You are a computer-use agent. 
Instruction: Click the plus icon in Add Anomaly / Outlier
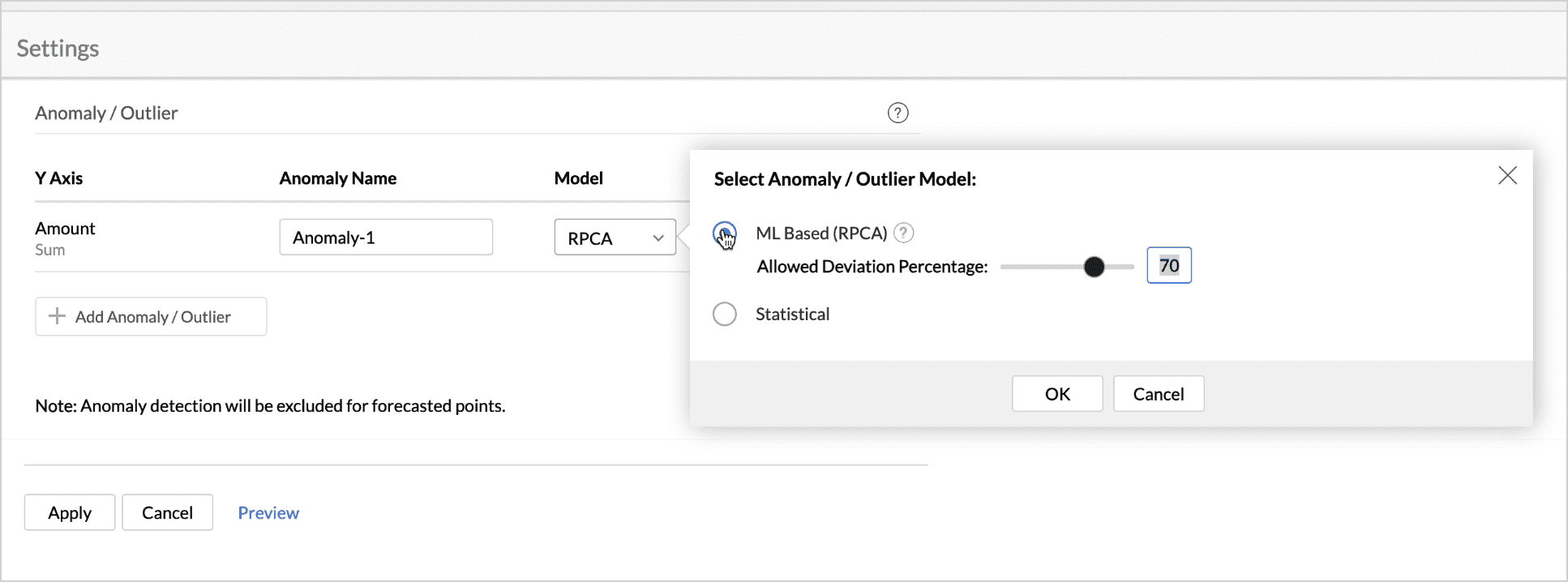point(57,316)
